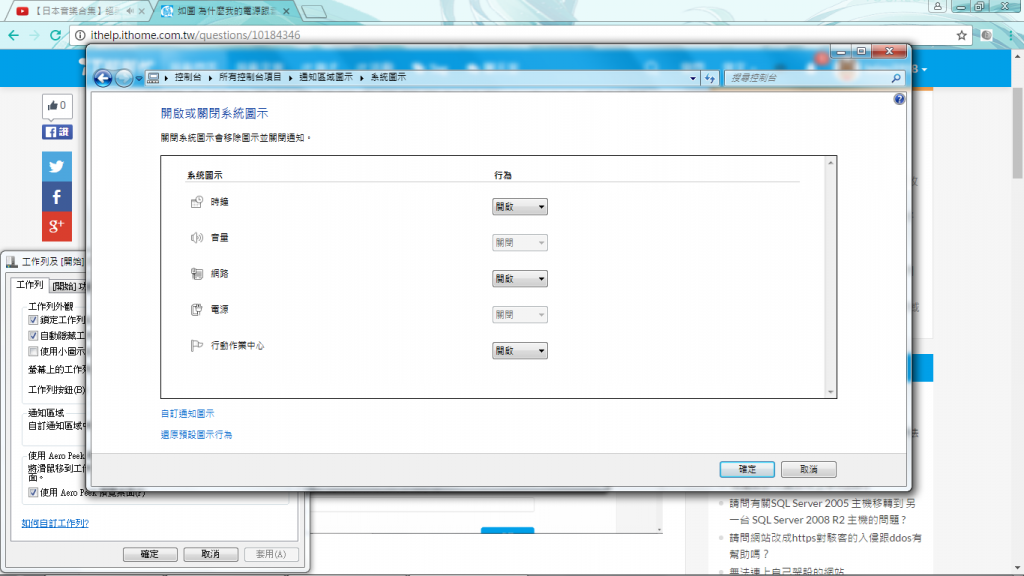
Task: Click the 通知區域圖示 breadcrumb item
Action: 326,77
